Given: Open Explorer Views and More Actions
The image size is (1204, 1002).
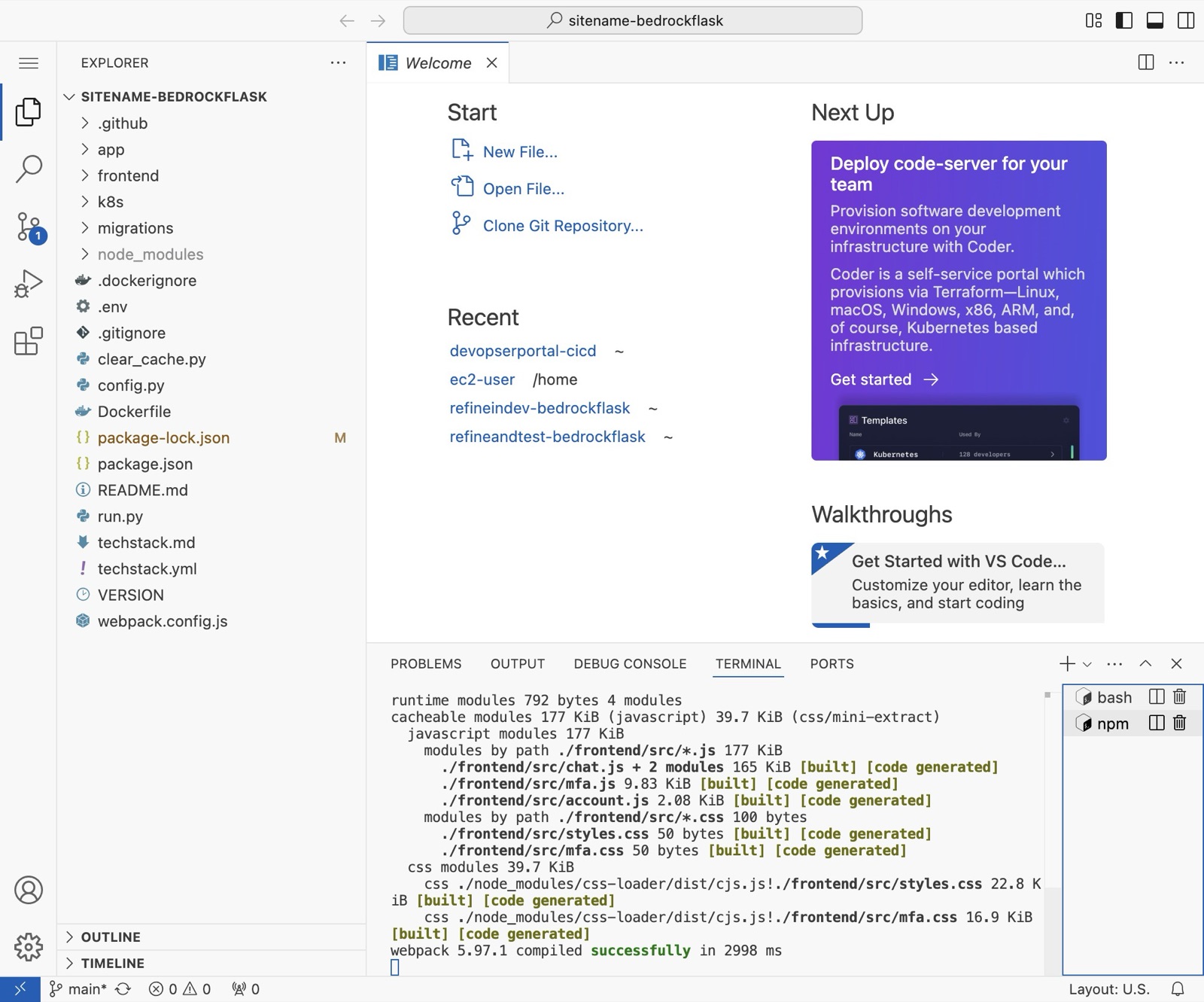Looking at the screenshot, I should (339, 62).
